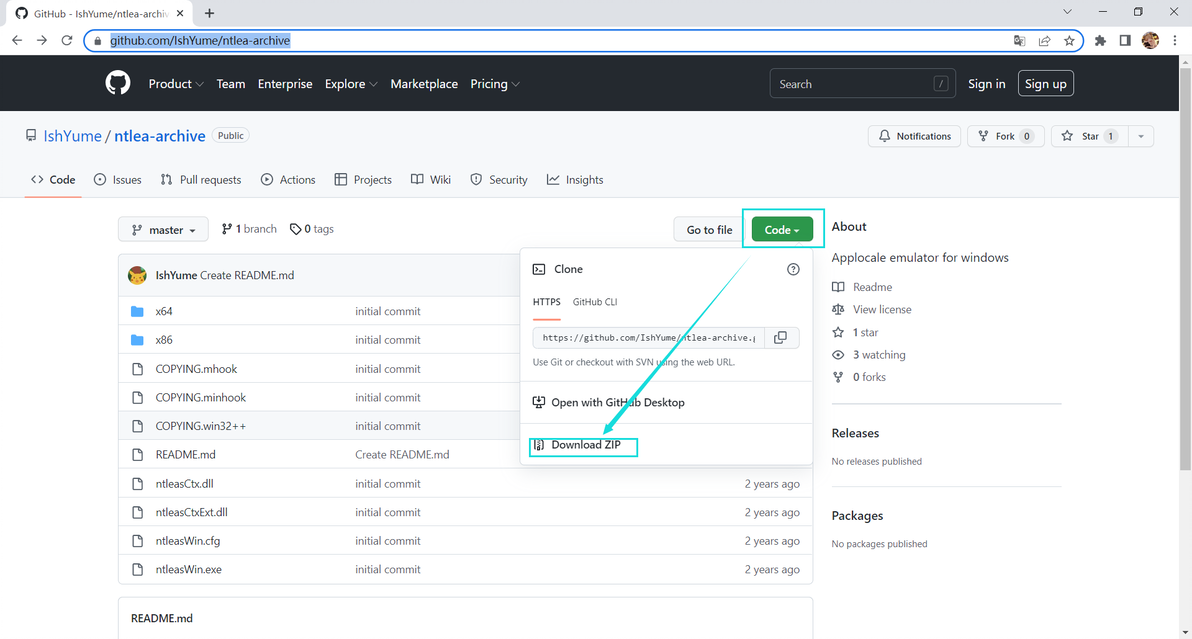Click View license in About
The width and height of the screenshot is (1192, 639).
(x=882, y=309)
